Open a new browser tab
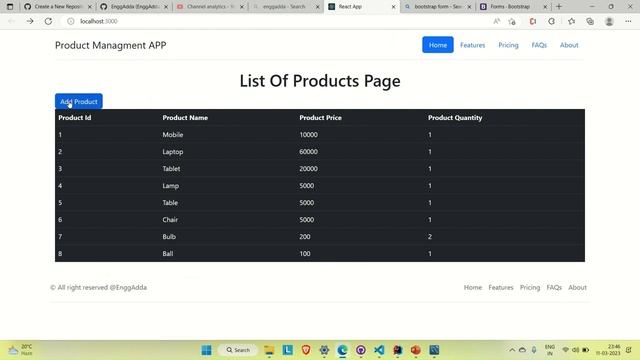Image resolution: width=640 pixels, height=360 pixels. point(559,7)
